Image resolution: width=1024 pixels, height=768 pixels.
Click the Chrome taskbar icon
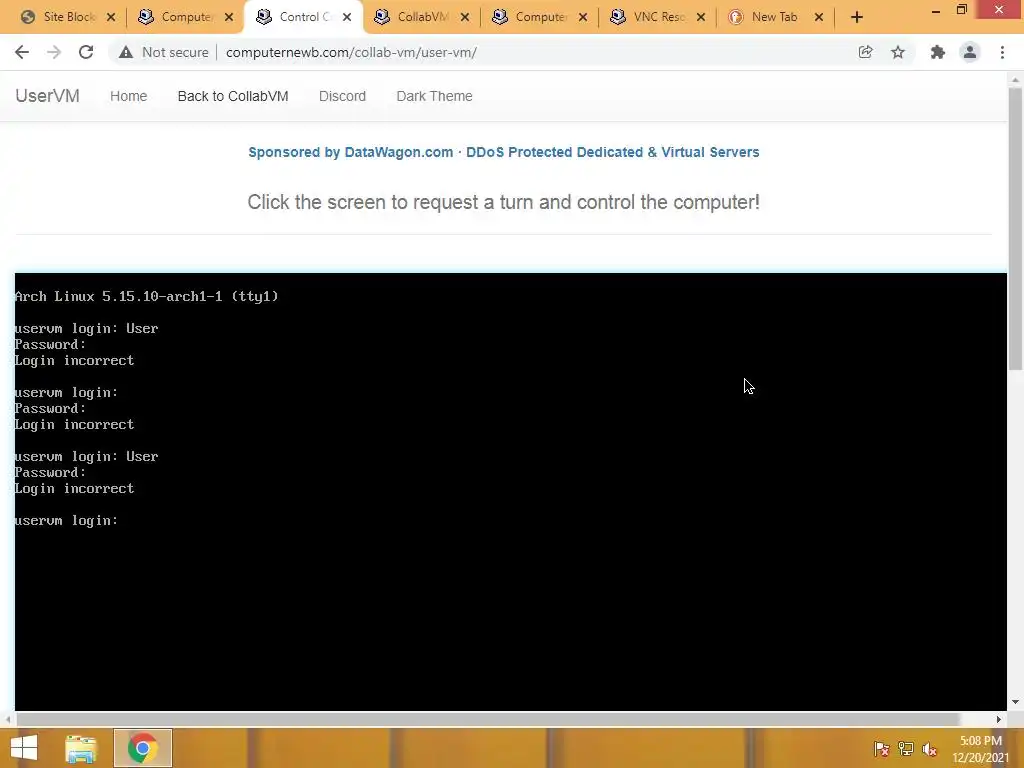(142, 748)
